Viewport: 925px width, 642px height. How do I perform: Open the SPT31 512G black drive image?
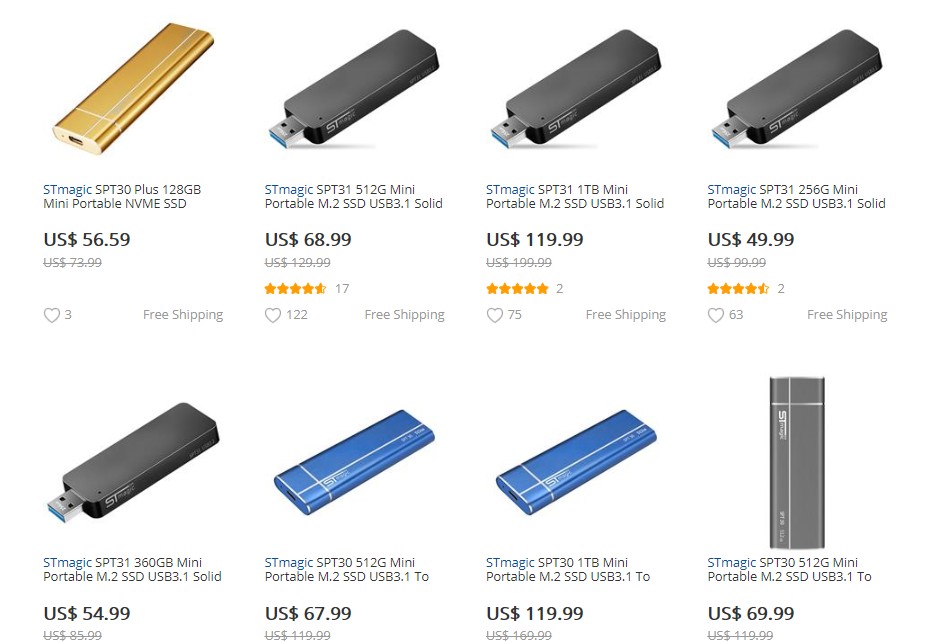[354, 89]
